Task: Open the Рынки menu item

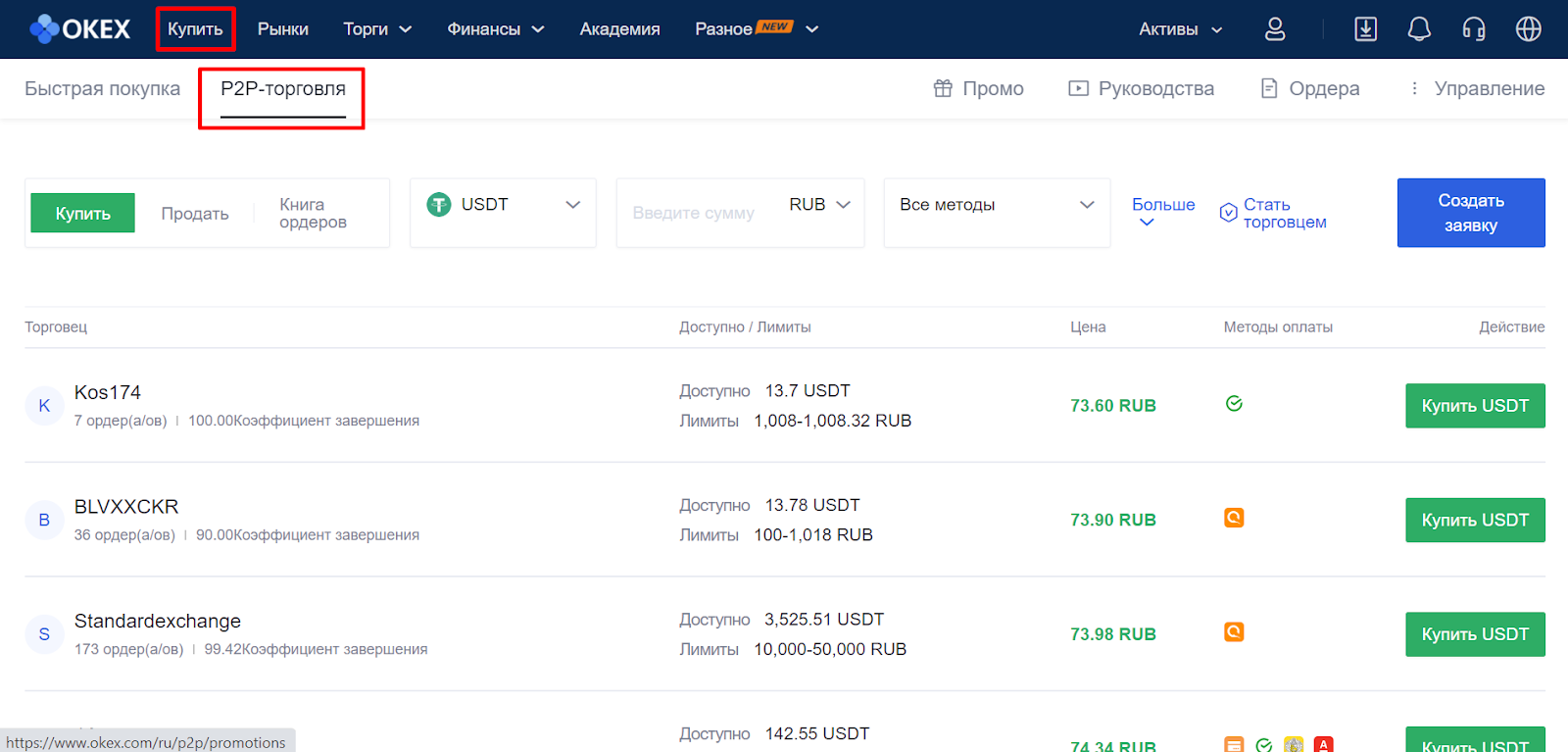Action: pos(283,29)
